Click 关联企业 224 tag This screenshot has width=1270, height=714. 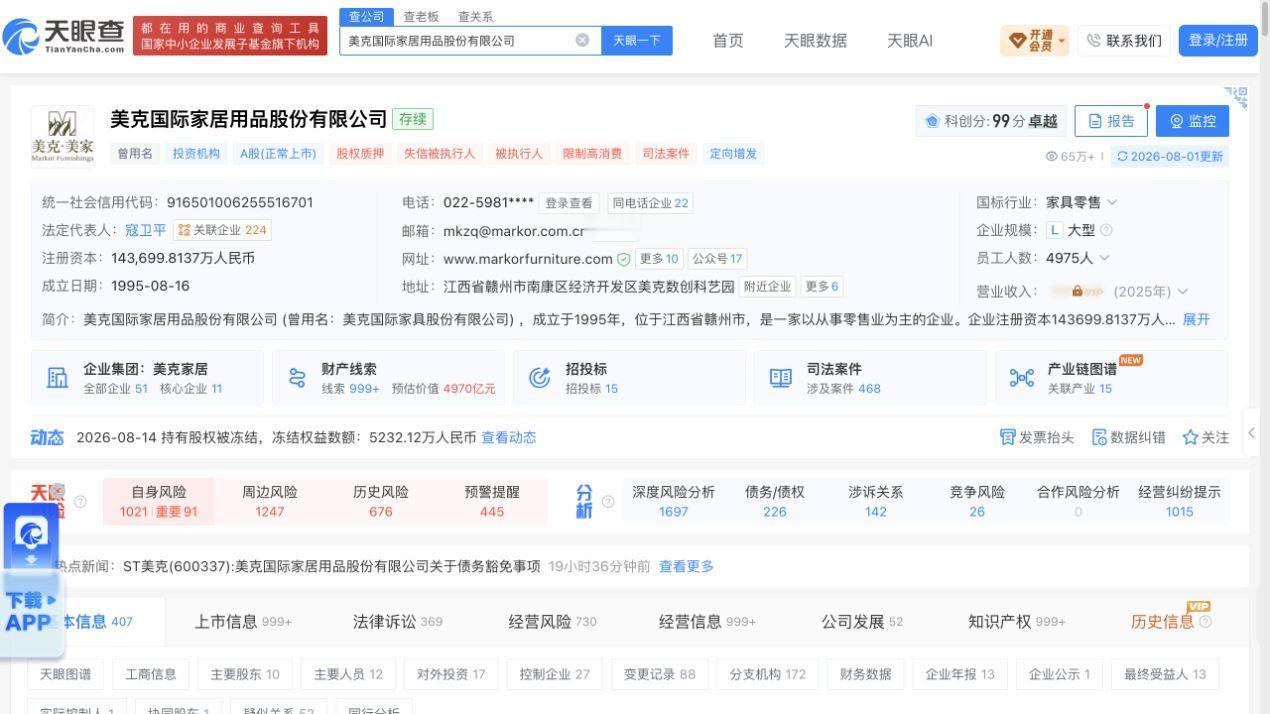(x=222, y=230)
